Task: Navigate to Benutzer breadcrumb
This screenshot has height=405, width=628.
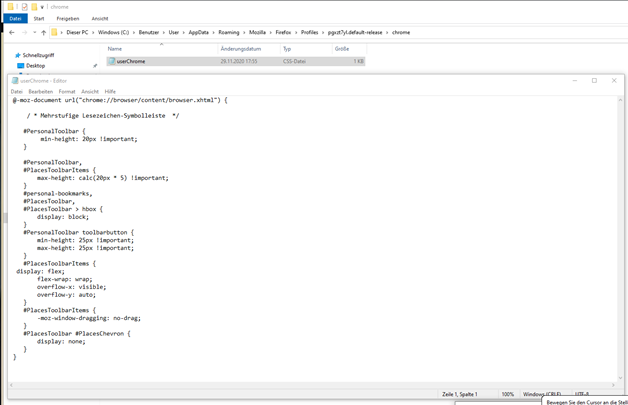Action: click(149, 32)
